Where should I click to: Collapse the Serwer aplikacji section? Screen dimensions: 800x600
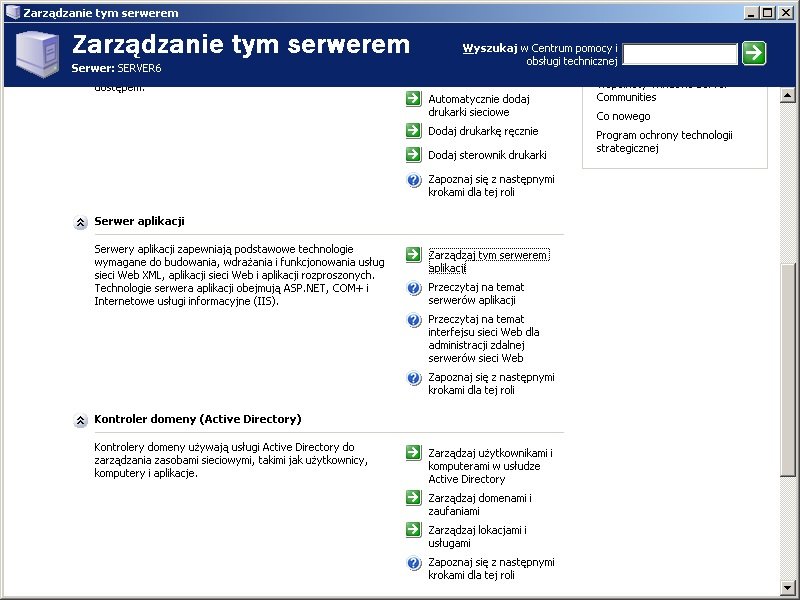click(80, 222)
